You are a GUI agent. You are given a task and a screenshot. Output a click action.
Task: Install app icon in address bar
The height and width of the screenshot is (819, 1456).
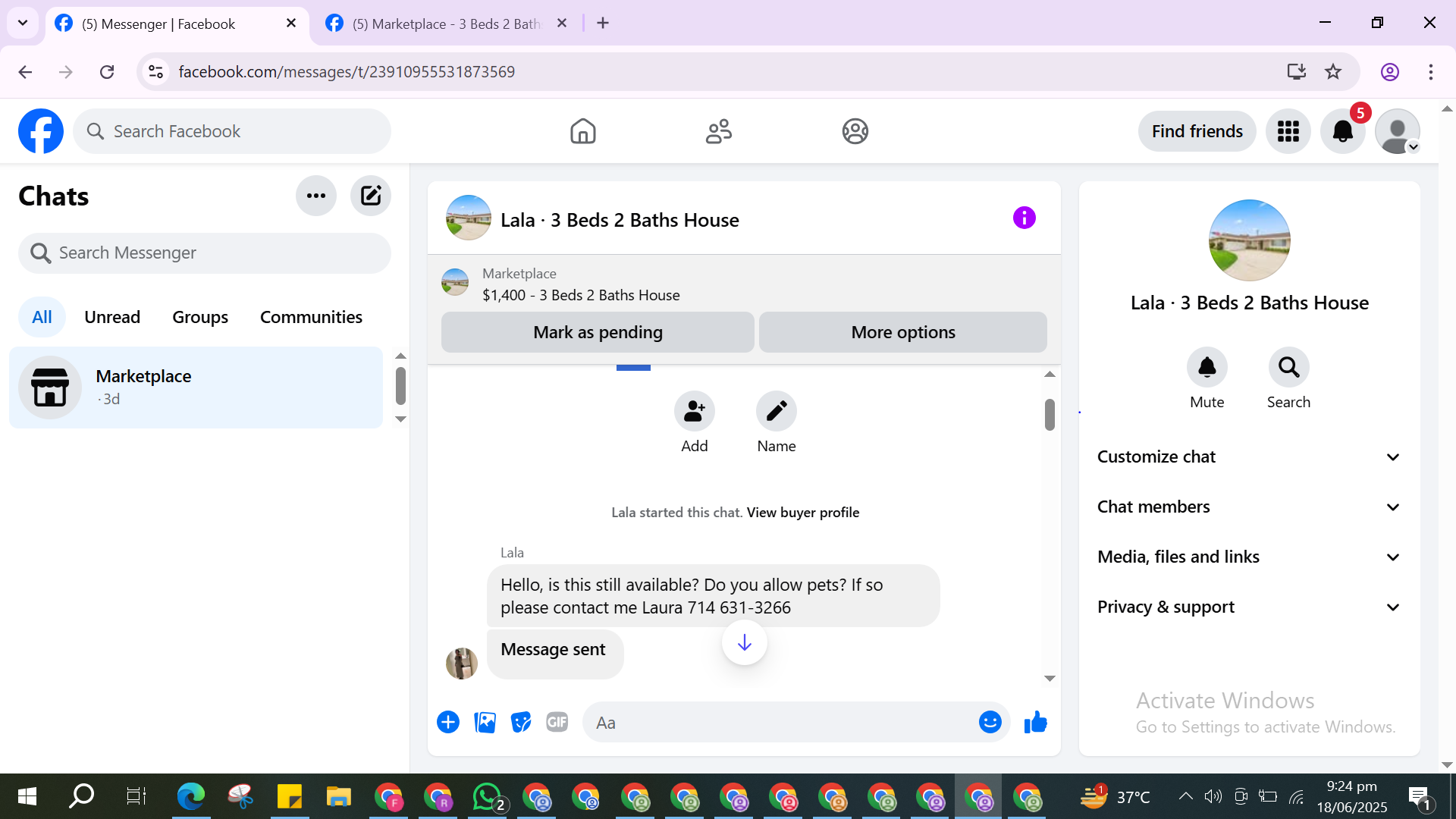pos(1297,71)
